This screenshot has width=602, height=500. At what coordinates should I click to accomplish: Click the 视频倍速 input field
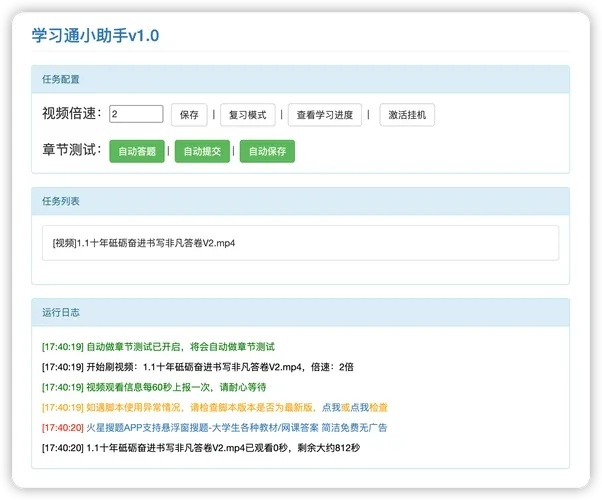[136, 114]
